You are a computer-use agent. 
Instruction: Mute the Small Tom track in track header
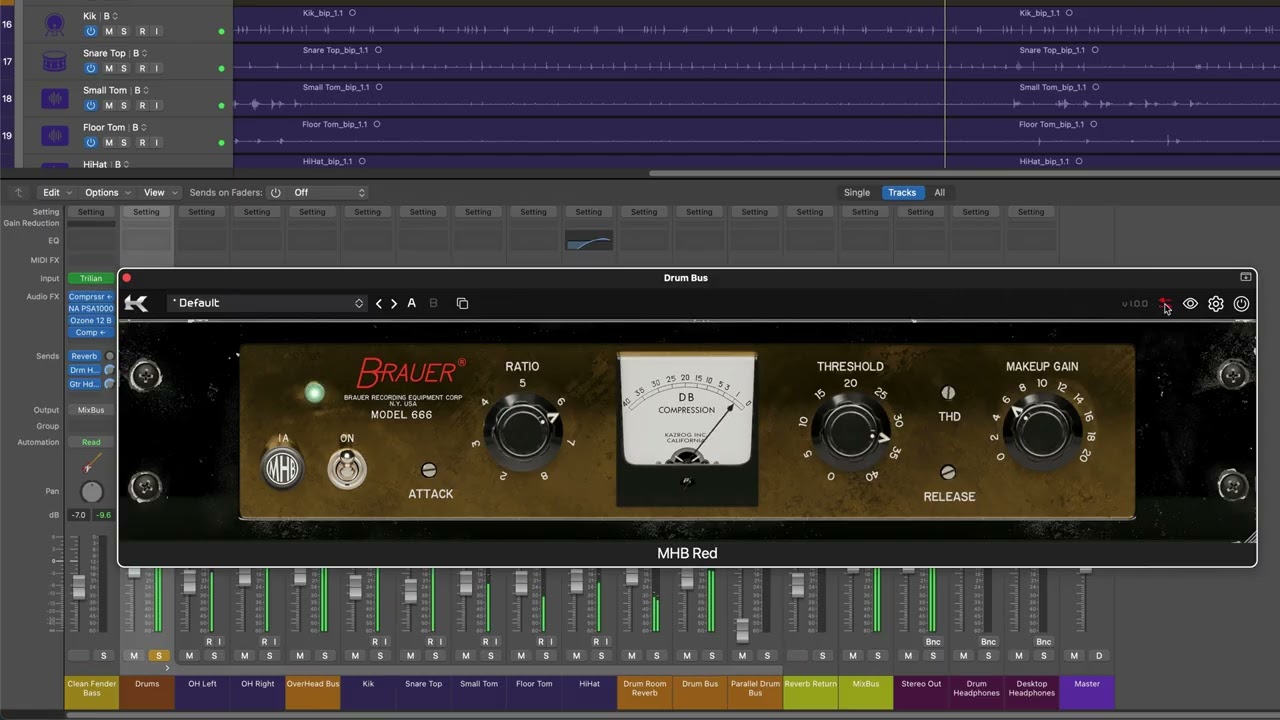tap(109, 105)
